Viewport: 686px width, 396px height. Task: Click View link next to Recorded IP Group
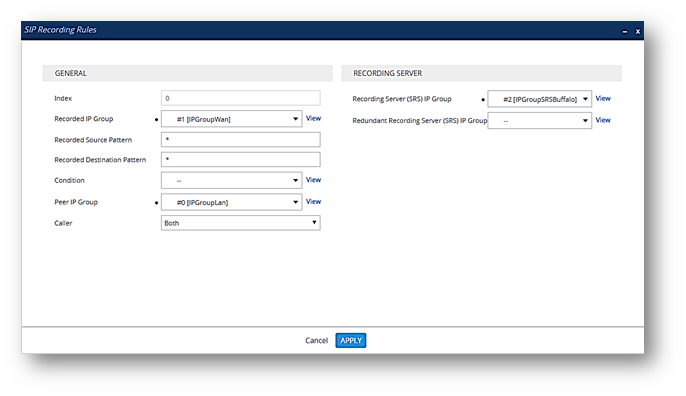coord(313,118)
